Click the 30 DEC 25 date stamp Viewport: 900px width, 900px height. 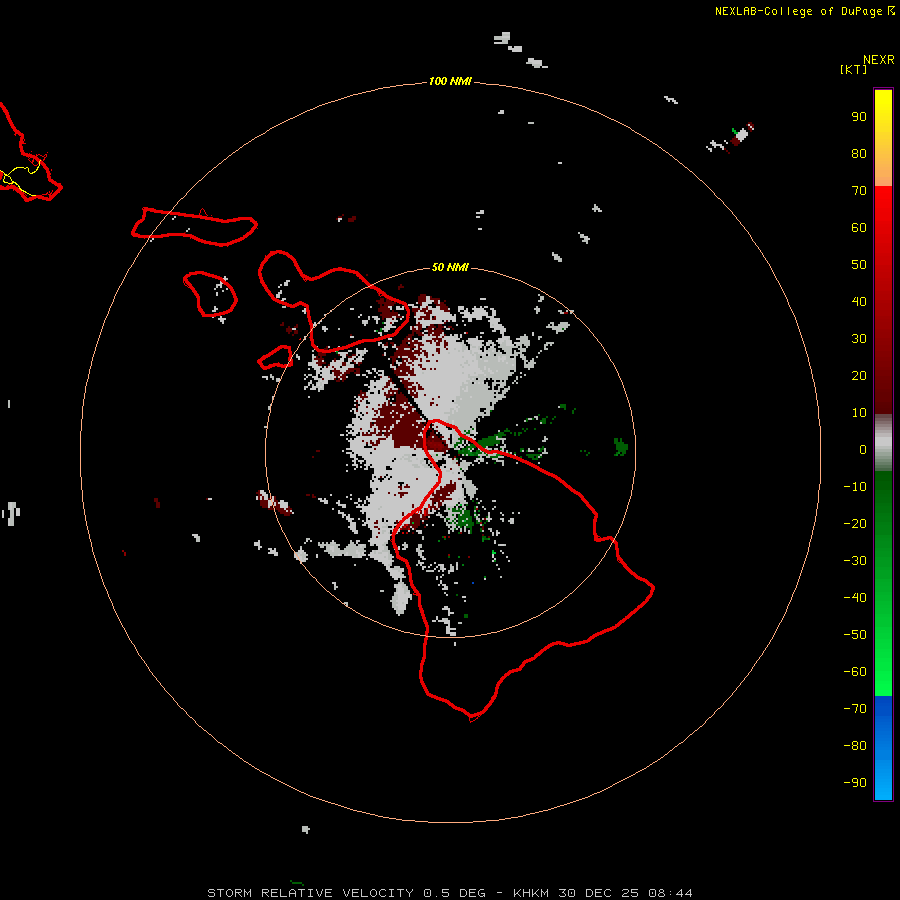coord(599,893)
